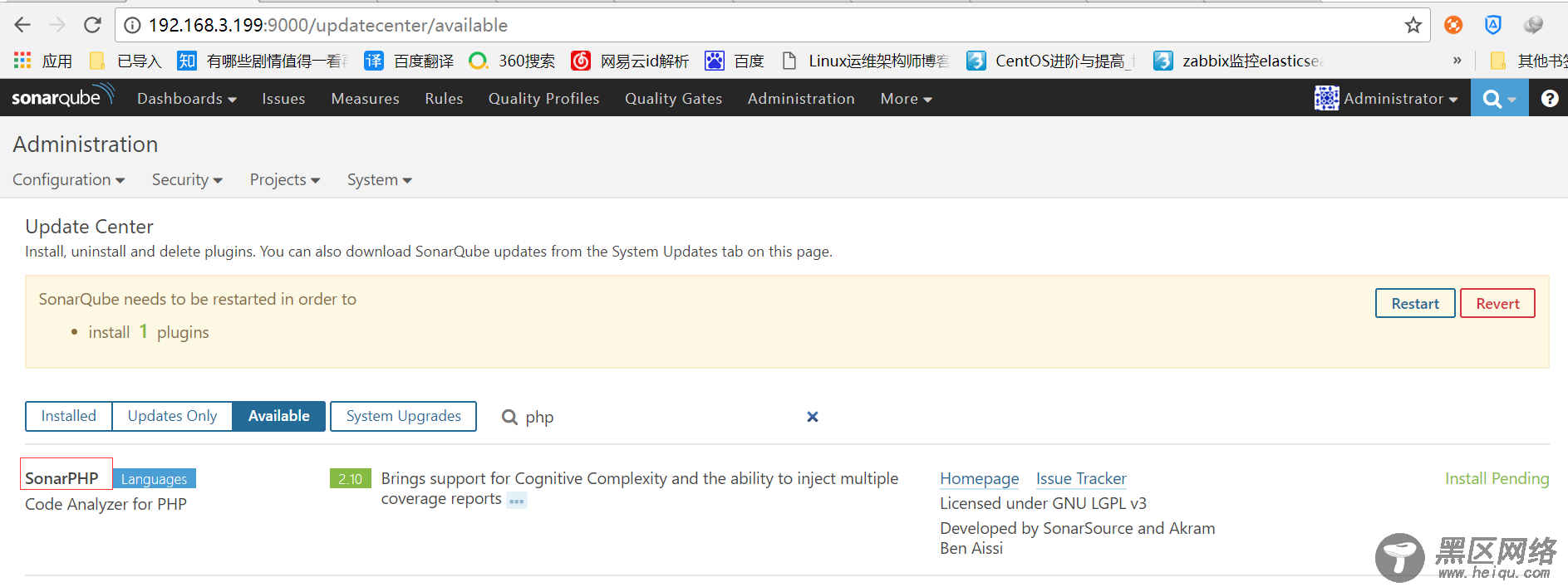Click the browser forward arrow
1568x587 pixels.
point(57,25)
